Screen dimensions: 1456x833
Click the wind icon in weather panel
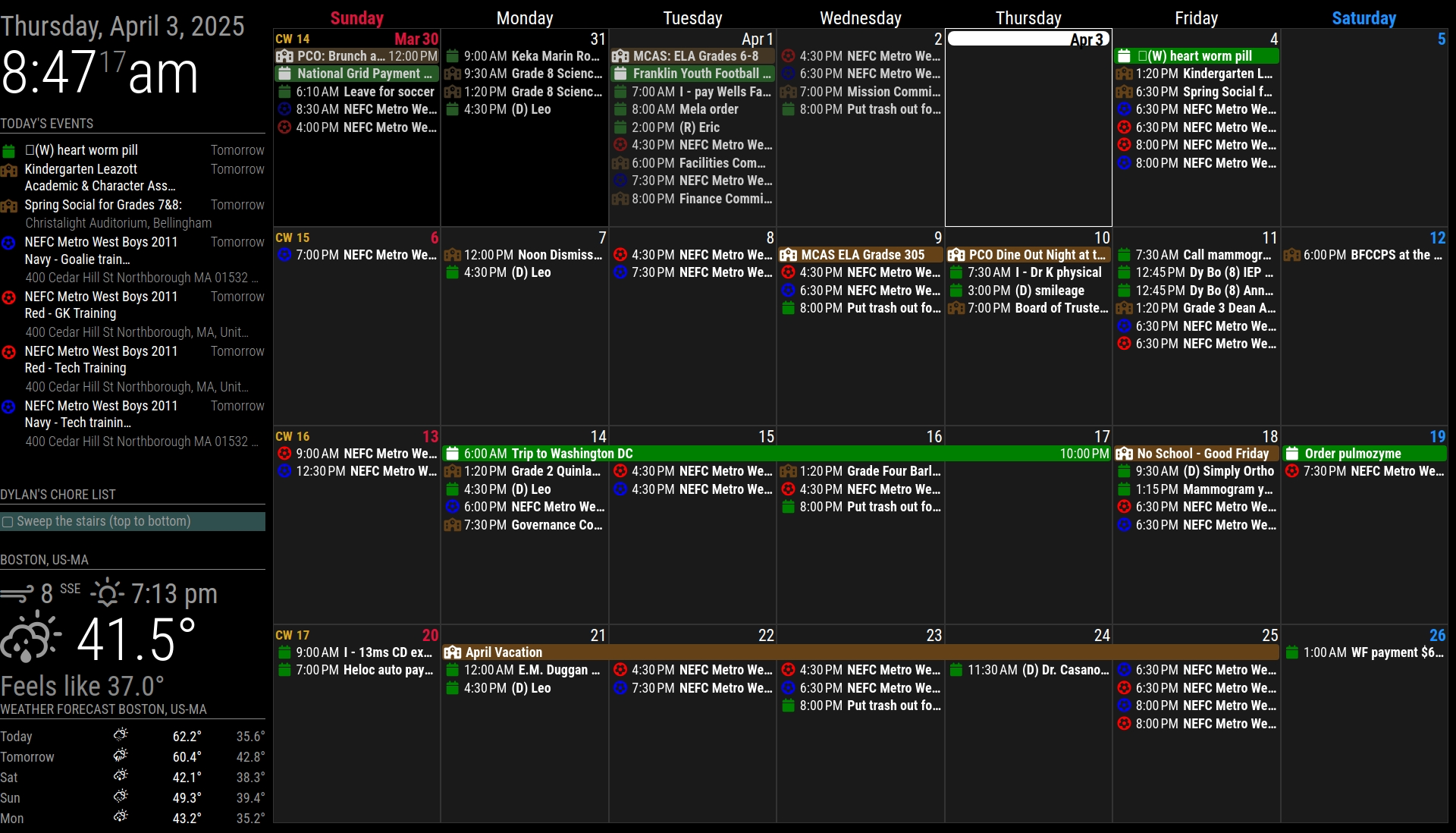17,593
